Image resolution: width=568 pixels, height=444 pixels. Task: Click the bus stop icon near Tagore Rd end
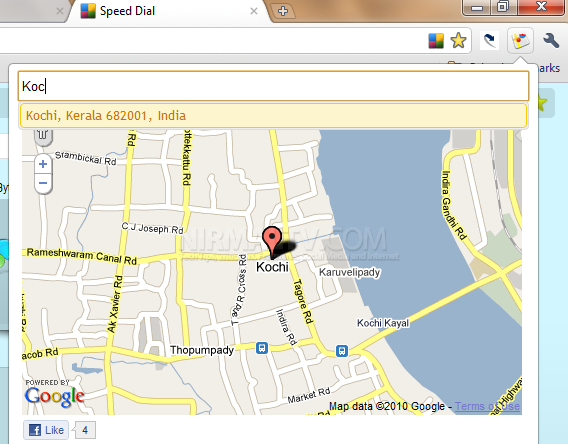(x=342, y=351)
